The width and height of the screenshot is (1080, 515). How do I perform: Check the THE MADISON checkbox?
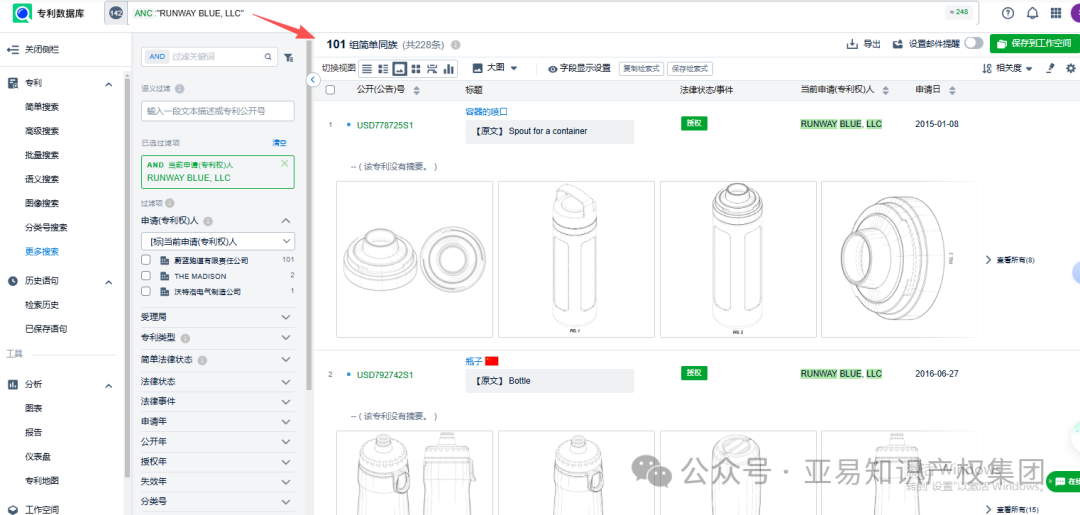[146, 275]
